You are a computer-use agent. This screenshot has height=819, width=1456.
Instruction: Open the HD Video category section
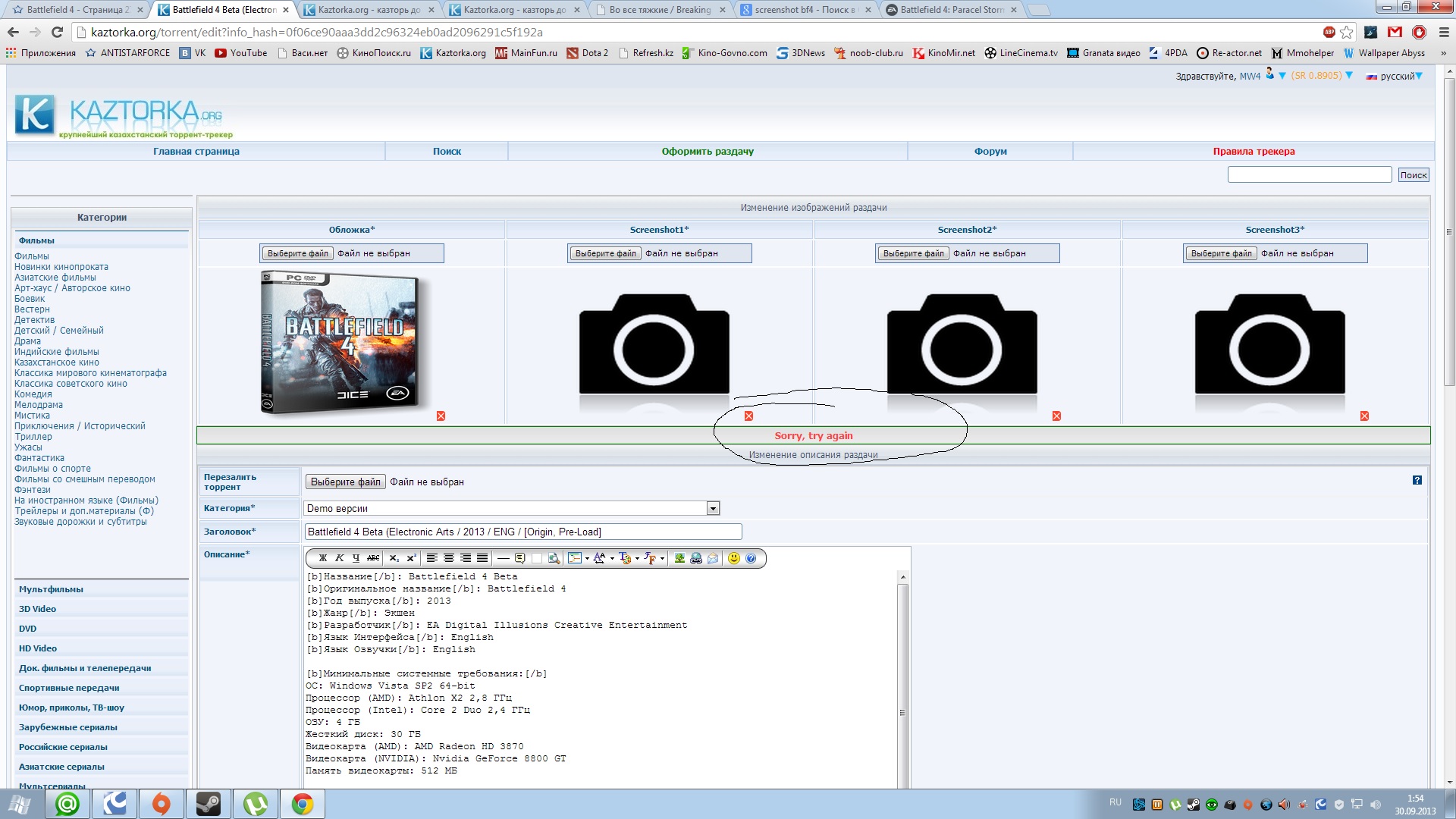click(38, 648)
